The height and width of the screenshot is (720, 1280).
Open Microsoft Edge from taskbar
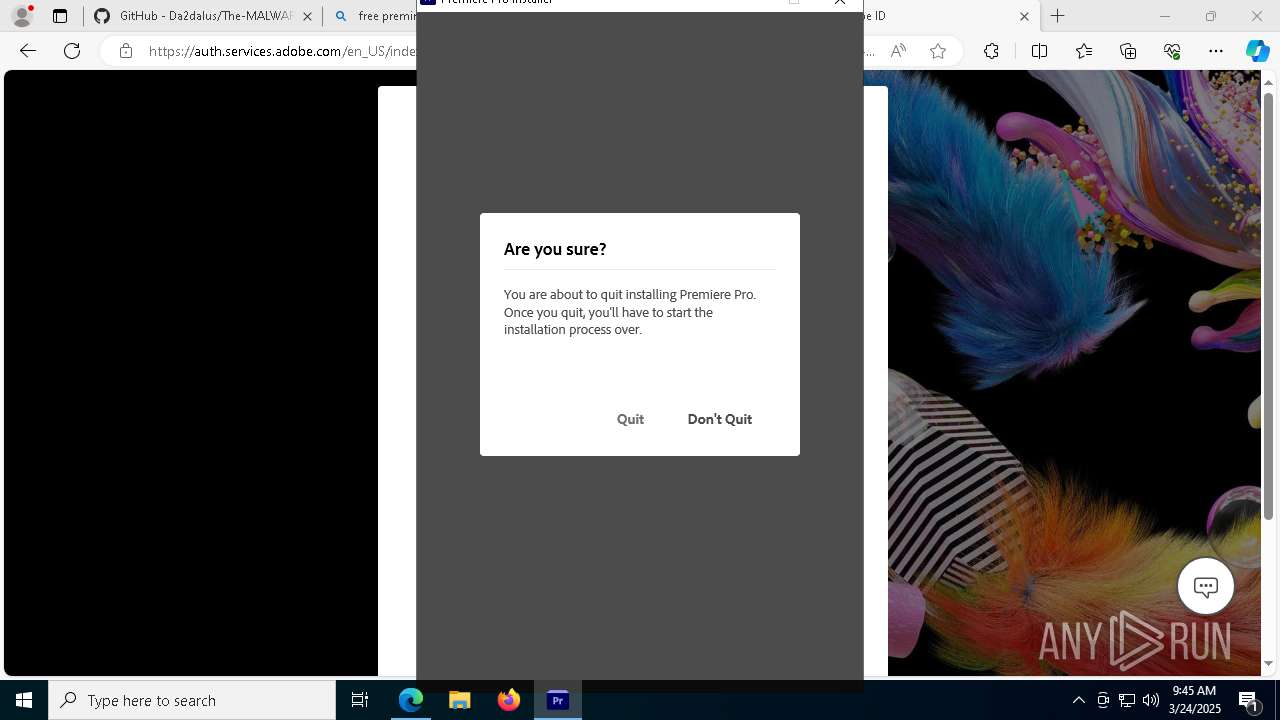(411, 700)
